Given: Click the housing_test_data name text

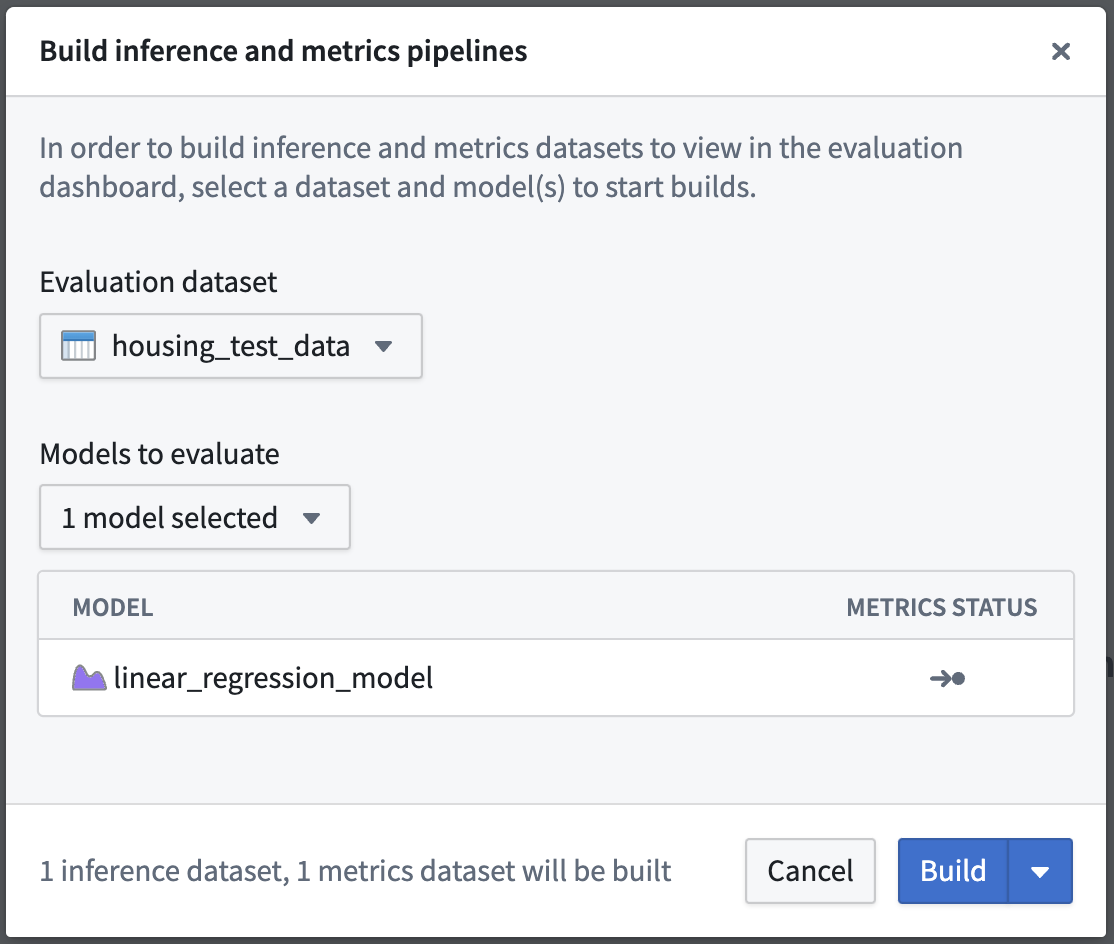Looking at the screenshot, I should (x=231, y=347).
